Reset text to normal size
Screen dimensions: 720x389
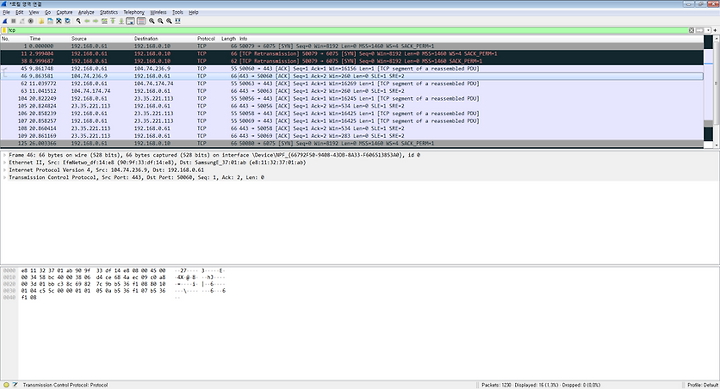pos(169,21)
